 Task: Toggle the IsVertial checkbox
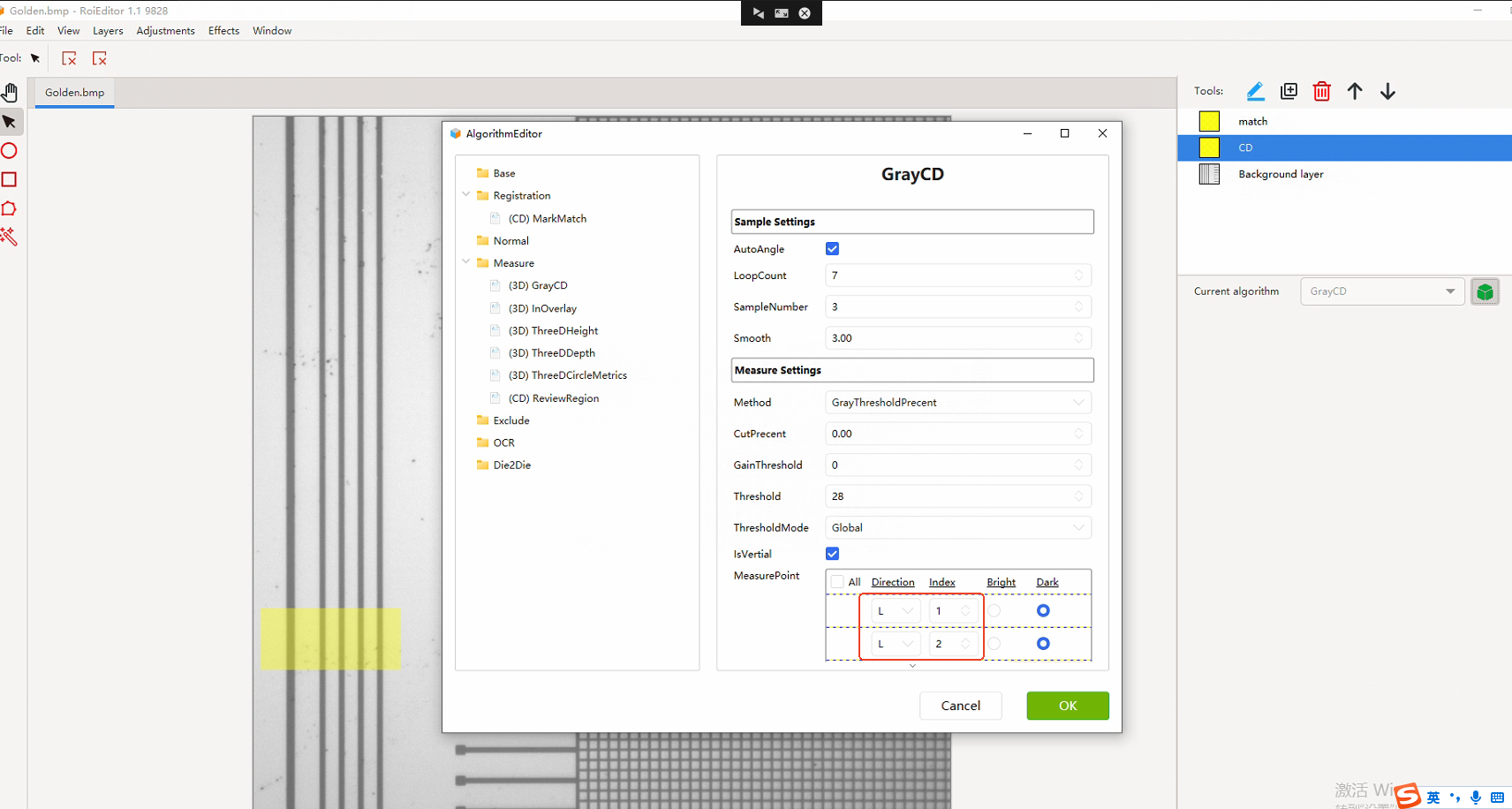pos(832,554)
